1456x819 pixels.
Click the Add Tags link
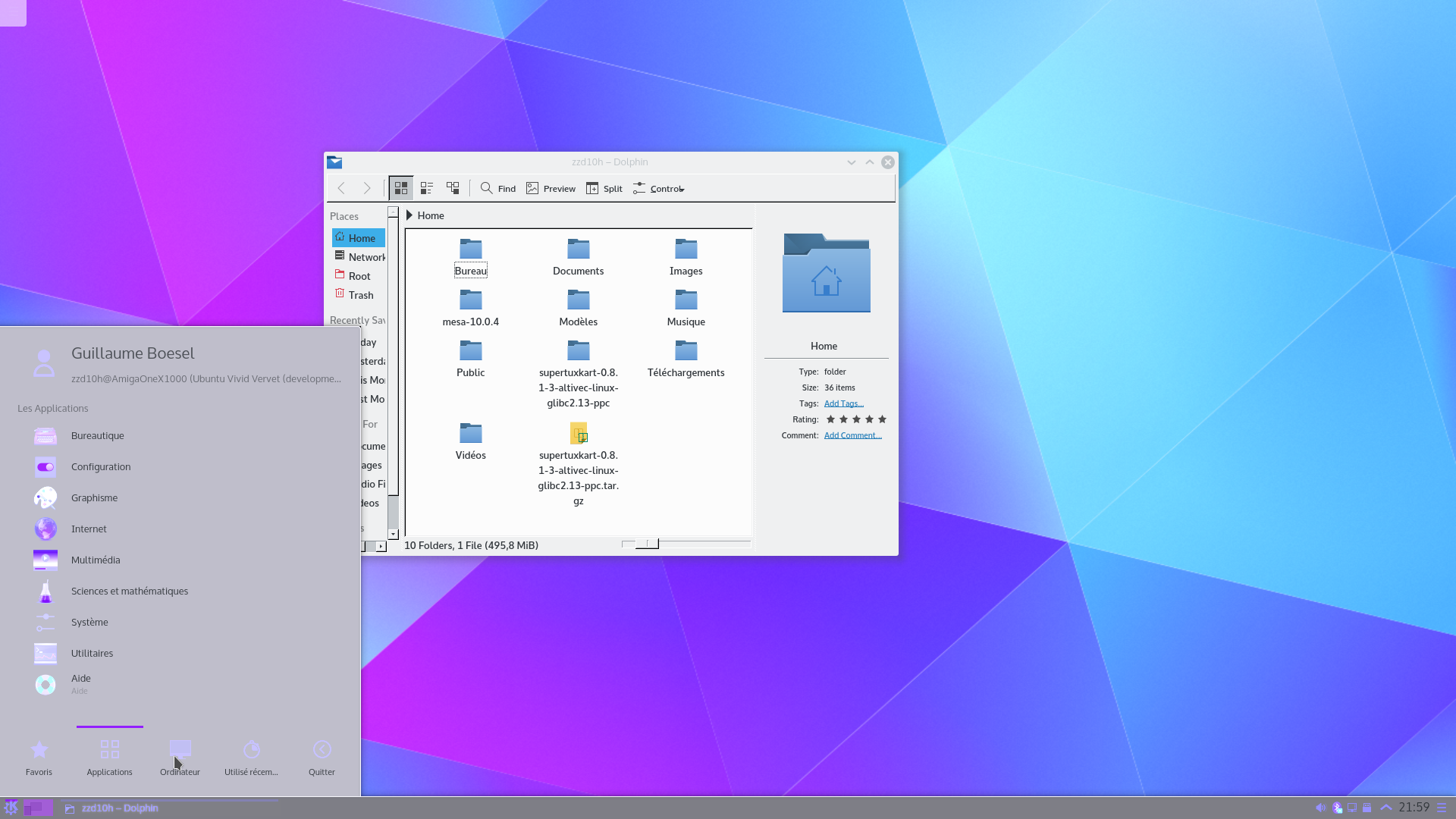pyautogui.click(x=843, y=403)
